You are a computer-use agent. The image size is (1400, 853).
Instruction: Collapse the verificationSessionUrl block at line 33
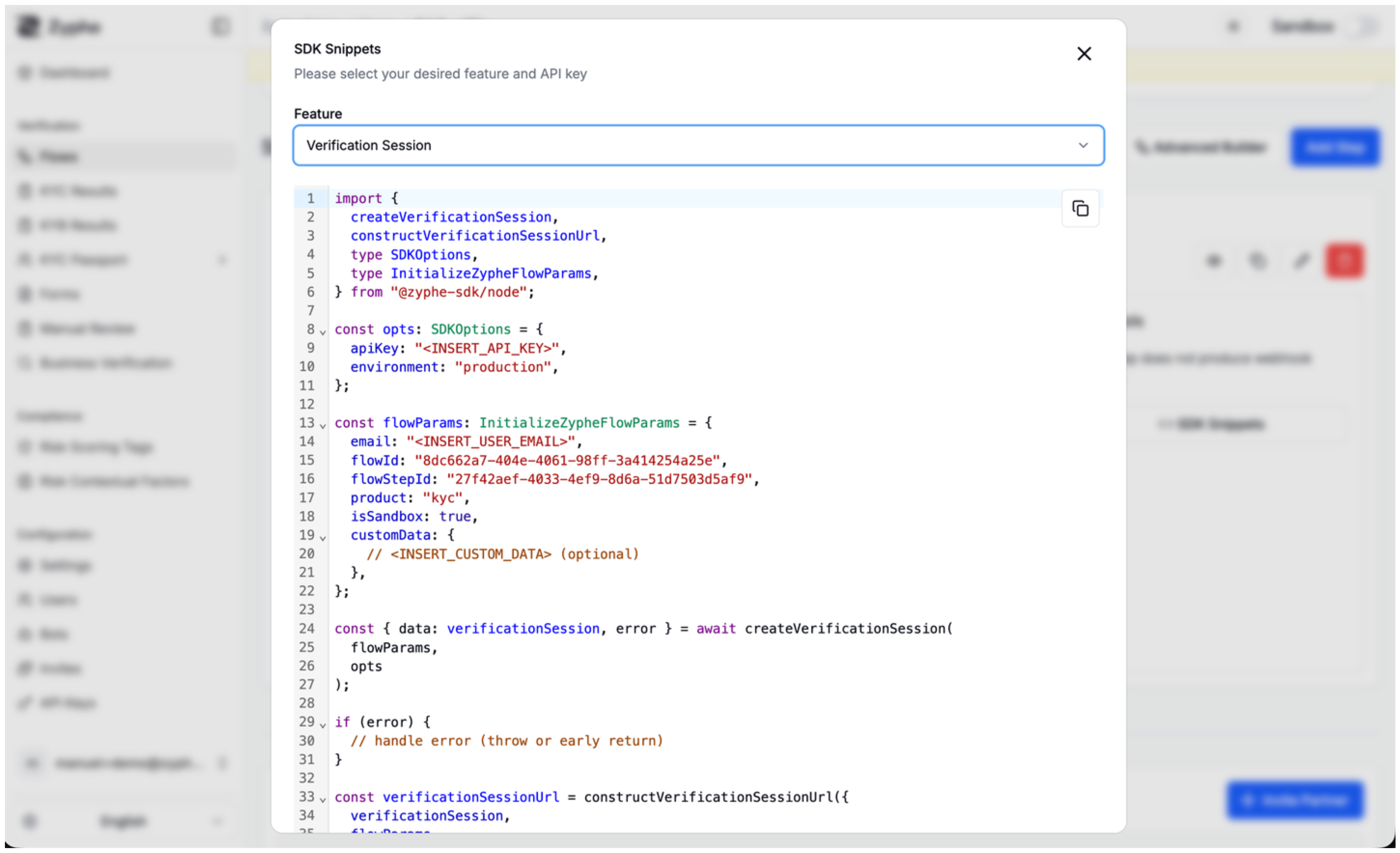322,799
